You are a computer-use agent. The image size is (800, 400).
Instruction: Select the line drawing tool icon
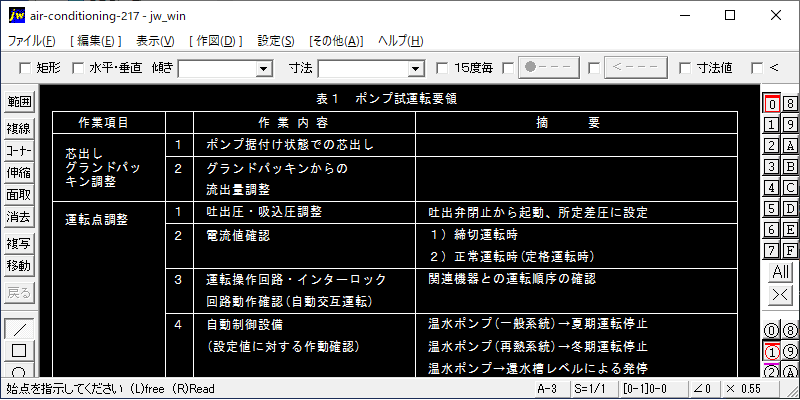point(19,328)
